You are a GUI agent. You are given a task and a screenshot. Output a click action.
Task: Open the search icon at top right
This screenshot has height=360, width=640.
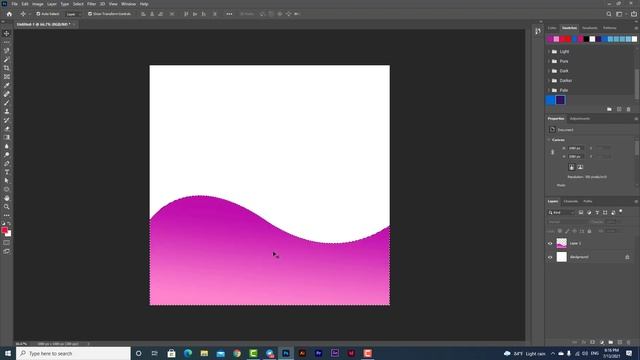(x=609, y=14)
